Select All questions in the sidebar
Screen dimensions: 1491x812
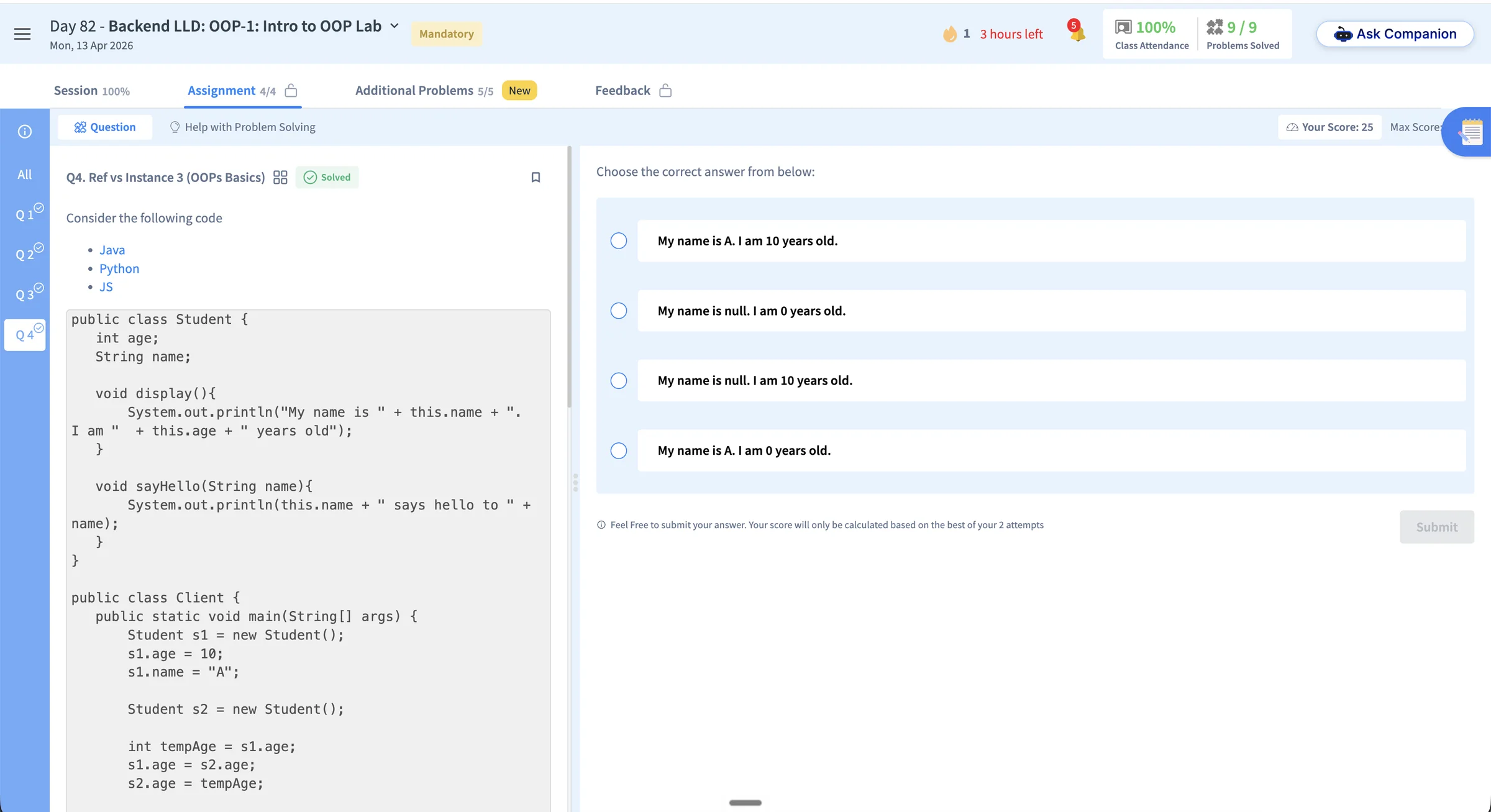25,175
